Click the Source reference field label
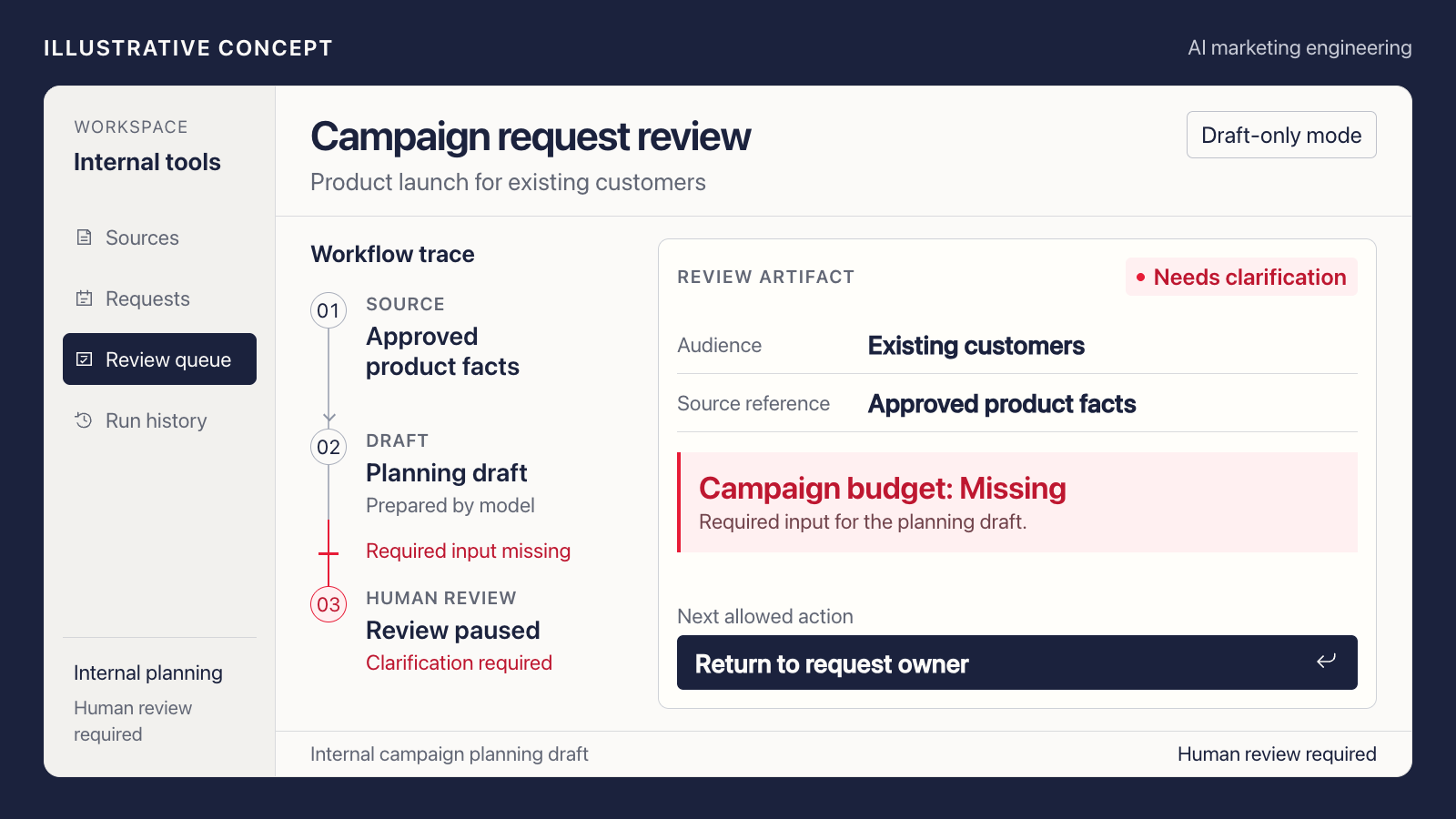This screenshot has height=819, width=1456. pyautogui.click(x=753, y=403)
